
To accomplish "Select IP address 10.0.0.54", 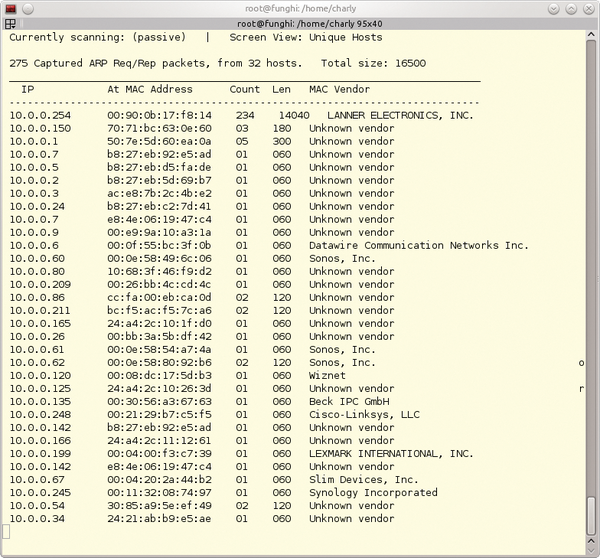I will 37,506.
